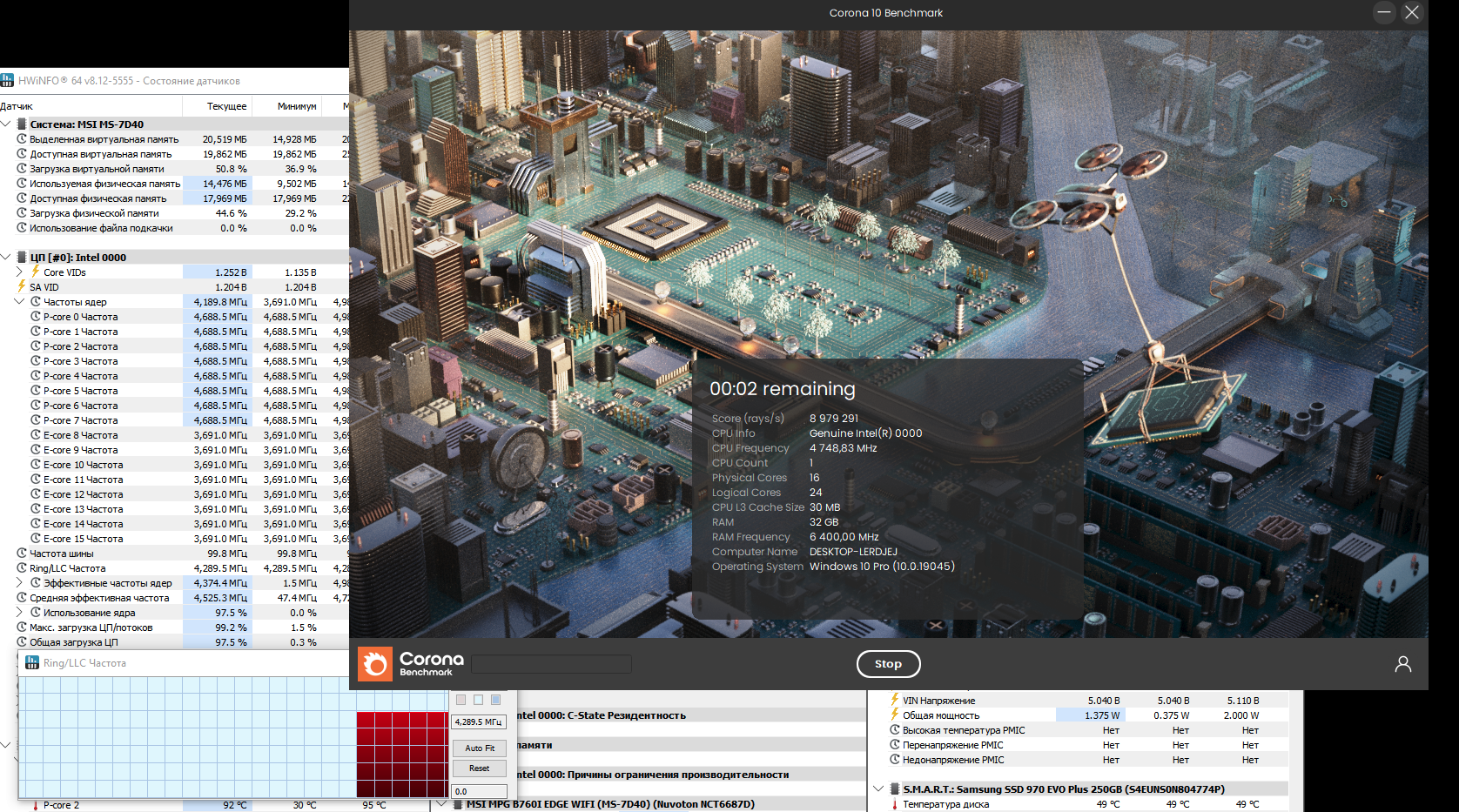Viewport: 1459px width, 812px height.
Task: Click the lightning icon beside Общая мощность
Action: tap(895, 715)
